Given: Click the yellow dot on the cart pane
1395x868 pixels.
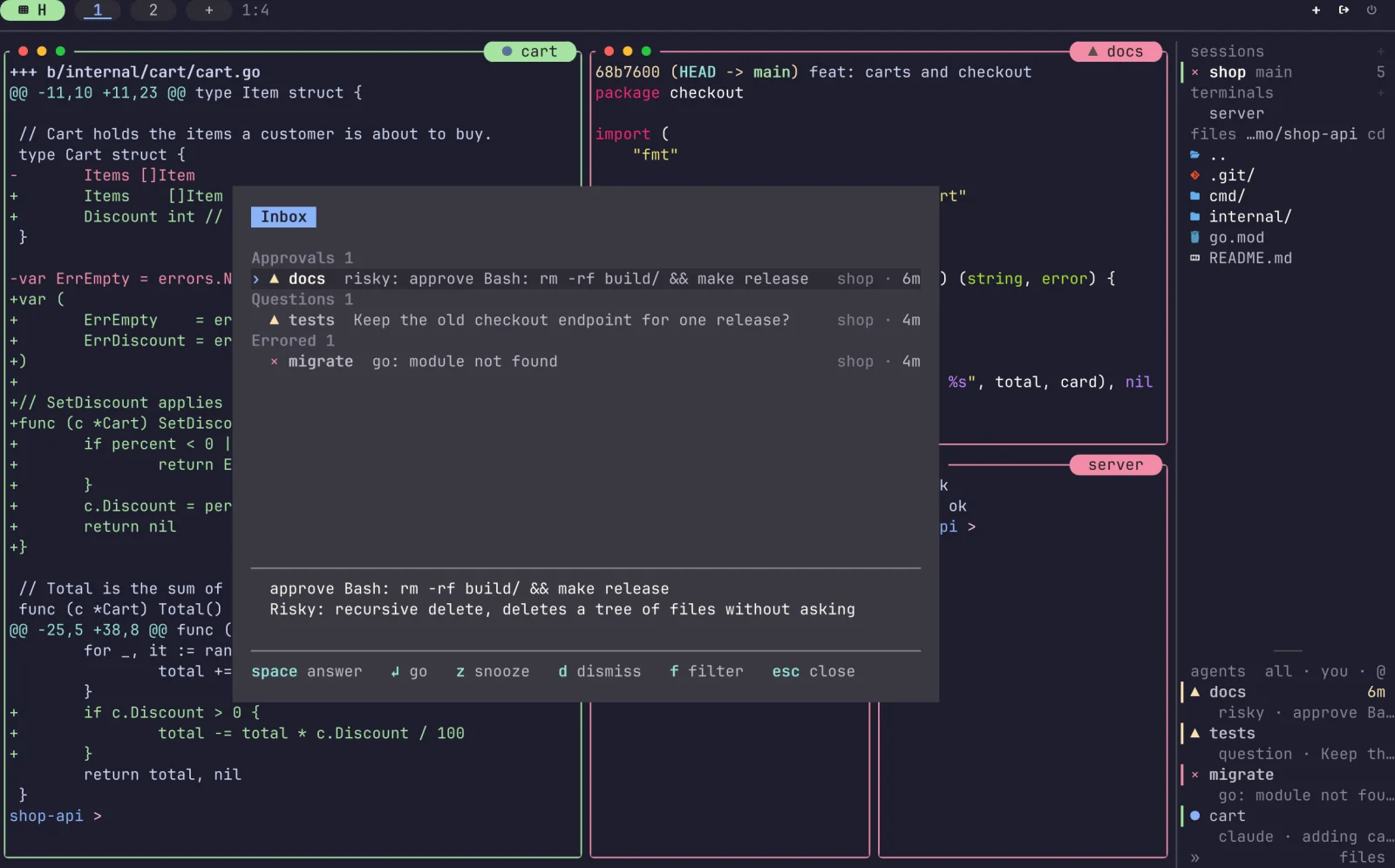Looking at the screenshot, I should click(x=42, y=51).
